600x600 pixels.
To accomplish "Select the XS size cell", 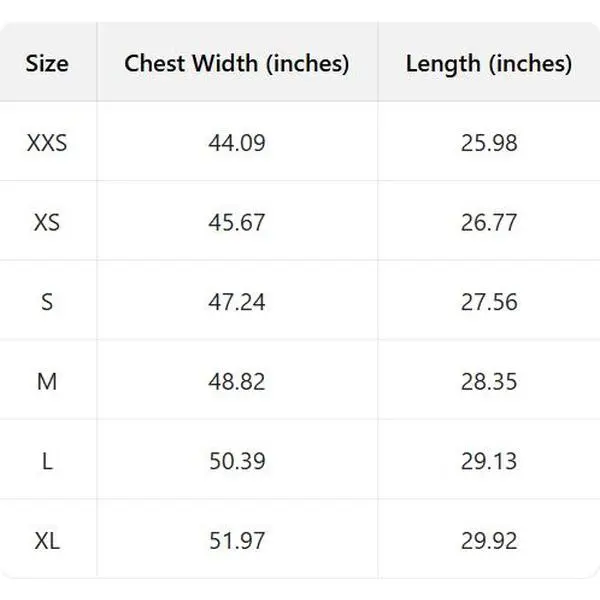I will click(47, 222).
